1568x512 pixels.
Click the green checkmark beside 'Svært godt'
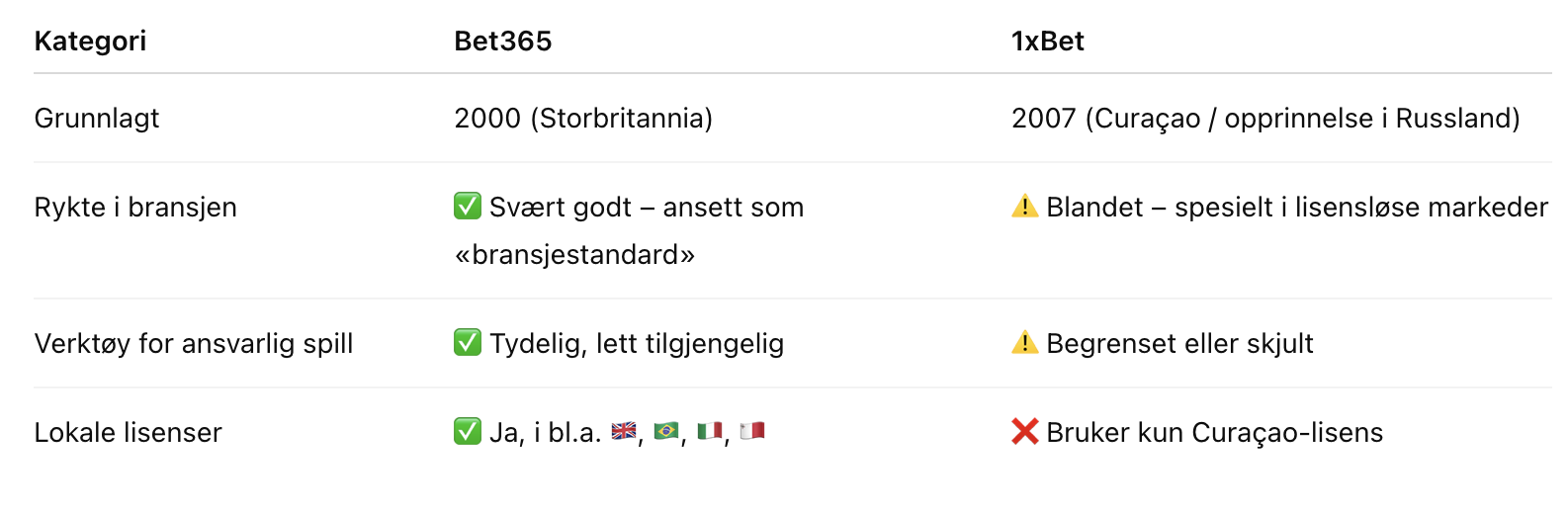468,207
